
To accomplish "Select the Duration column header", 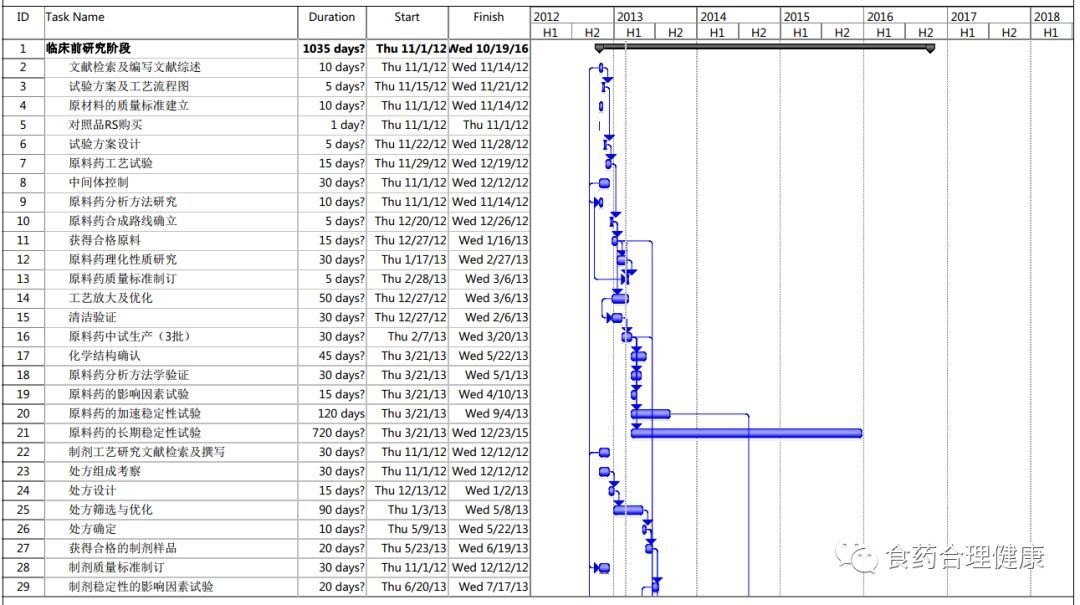I will (x=331, y=17).
